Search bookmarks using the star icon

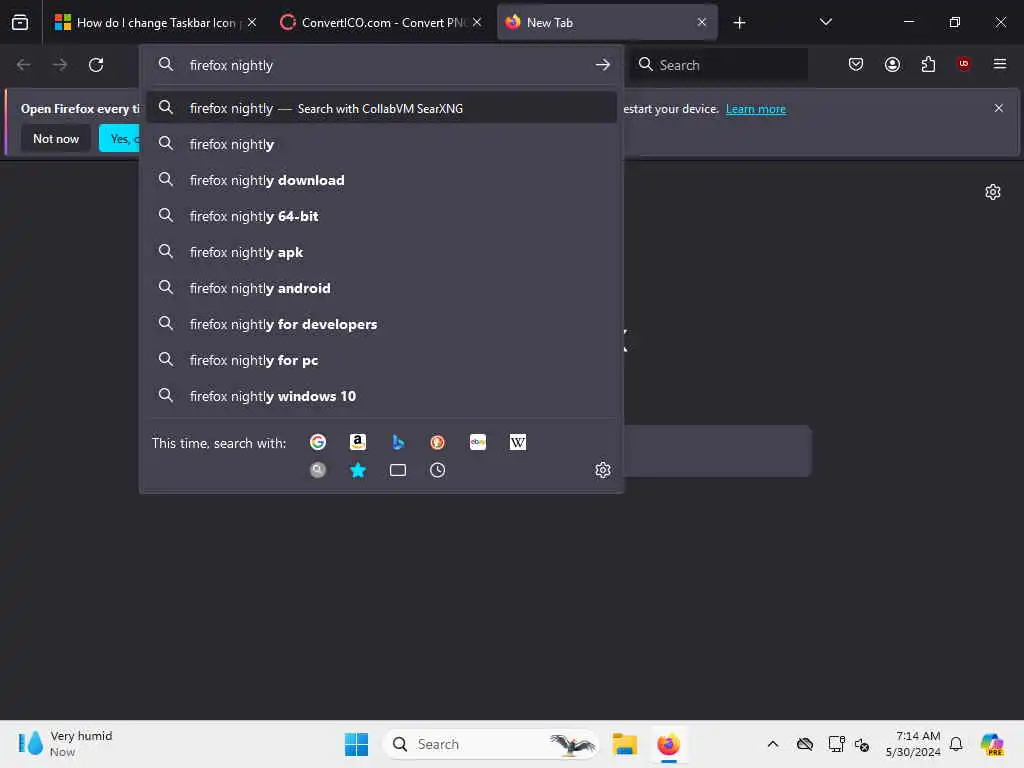click(x=358, y=470)
